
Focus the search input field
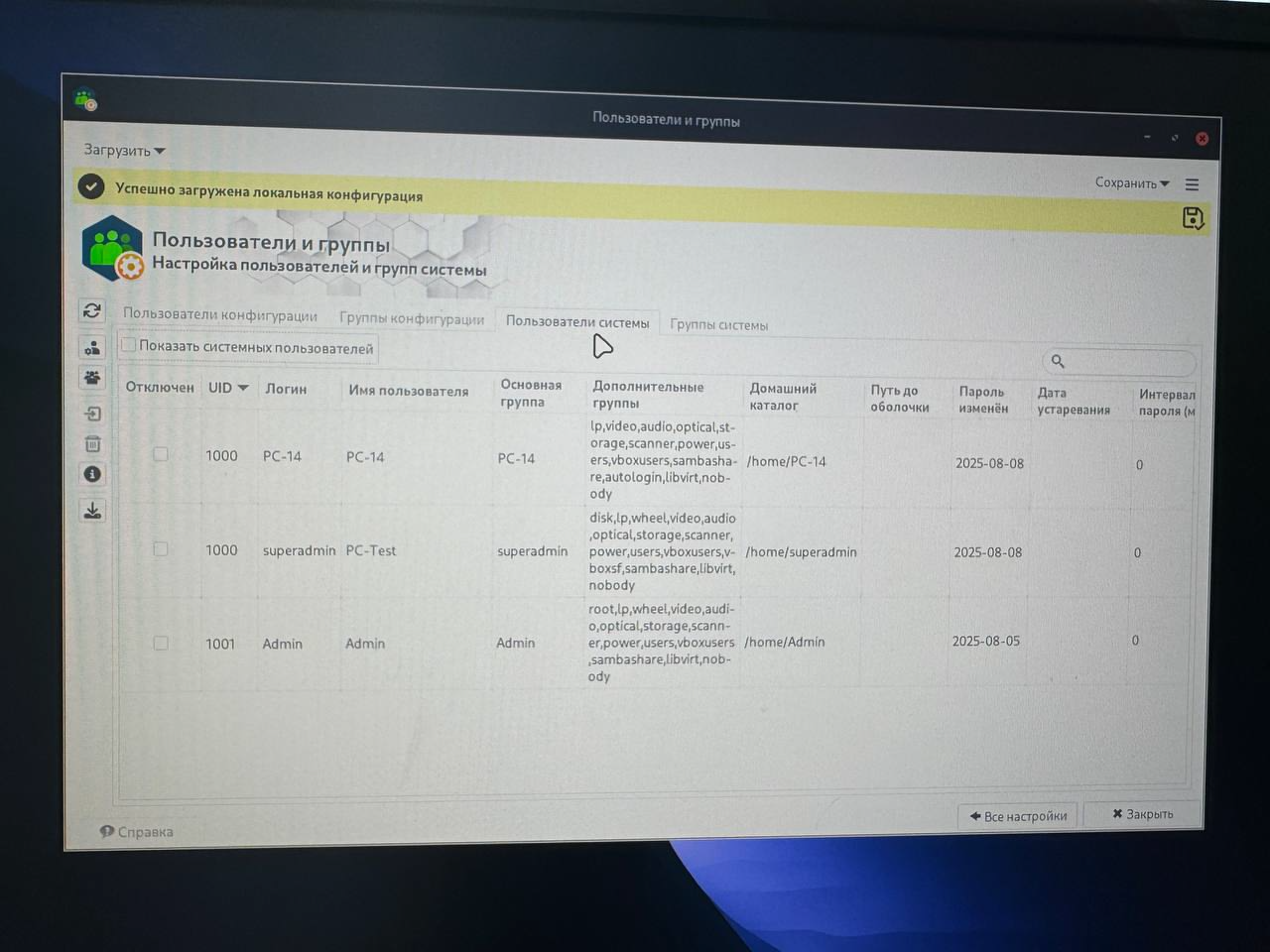pyautogui.click(x=1119, y=362)
